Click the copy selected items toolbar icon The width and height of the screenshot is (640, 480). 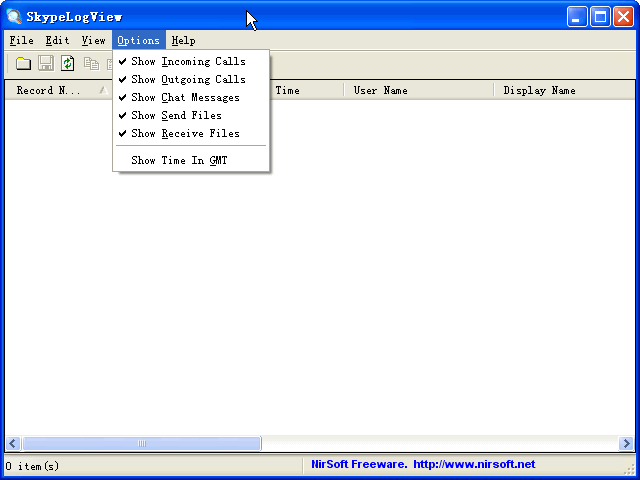click(91, 64)
